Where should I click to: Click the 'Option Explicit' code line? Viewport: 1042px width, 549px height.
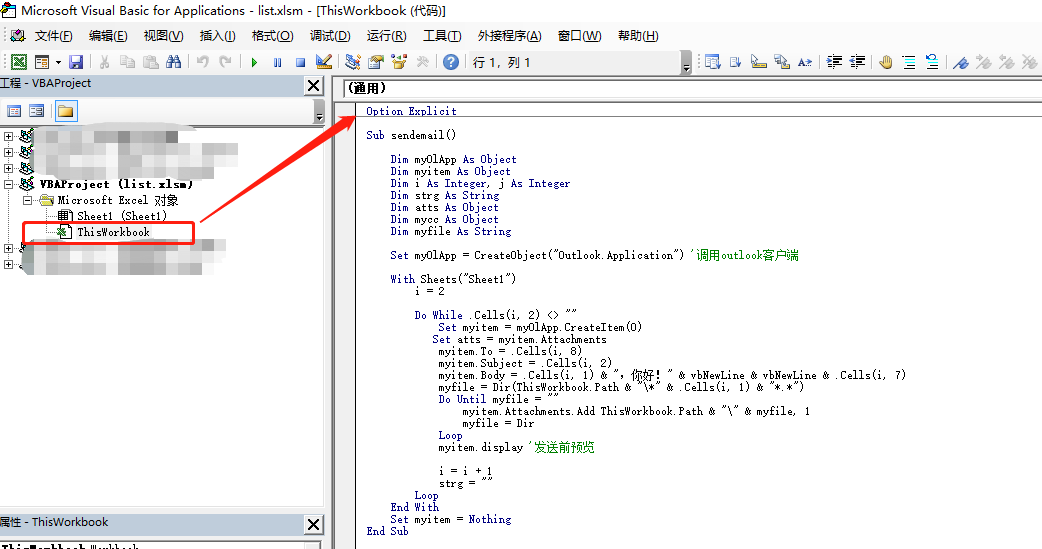[x=411, y=111]
